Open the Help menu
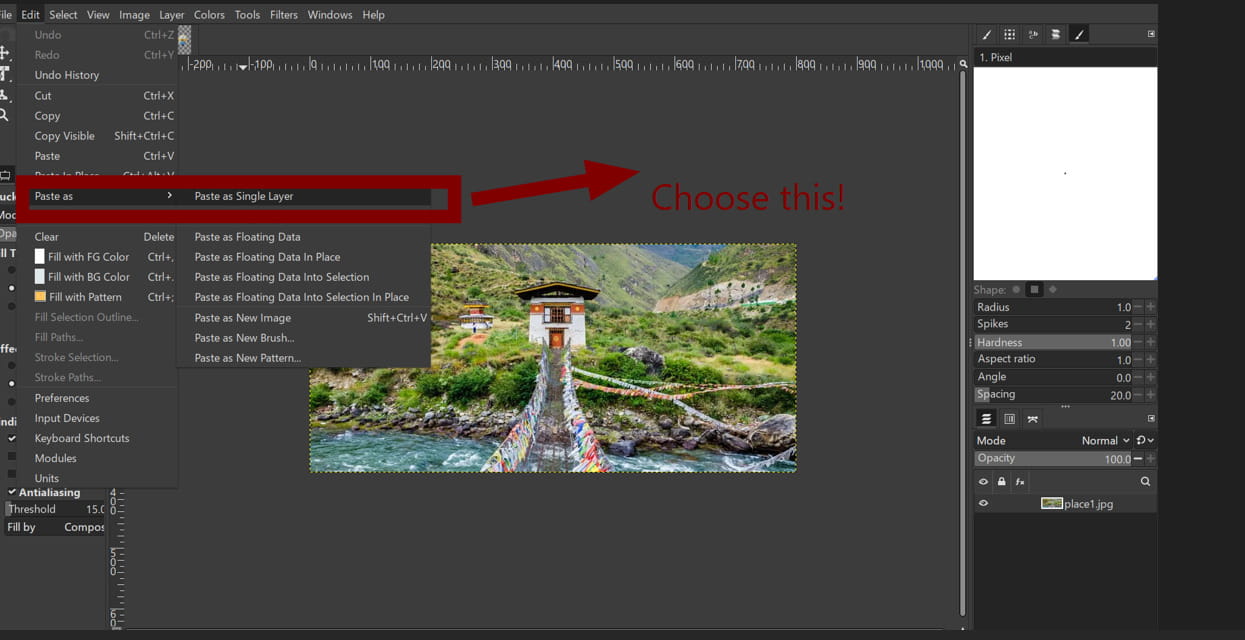The image size is (1245, 640). (373, 14)
